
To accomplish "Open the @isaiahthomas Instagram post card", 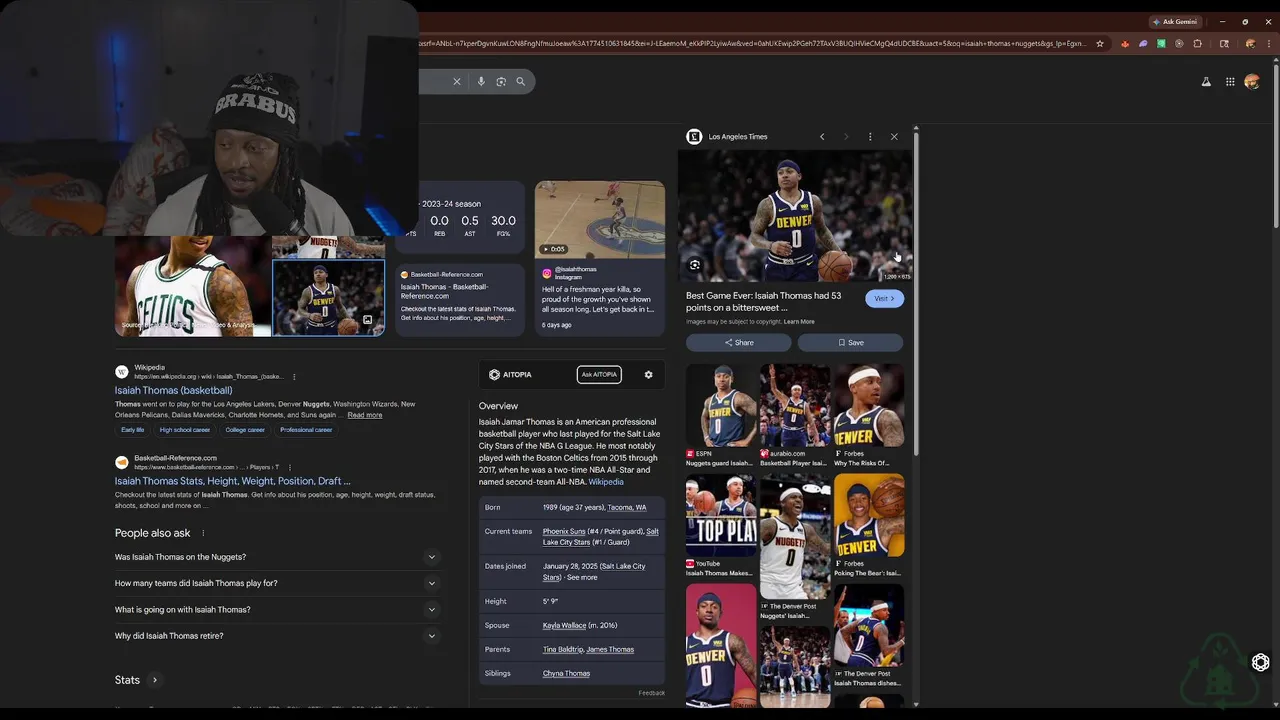I will point(599,299).
